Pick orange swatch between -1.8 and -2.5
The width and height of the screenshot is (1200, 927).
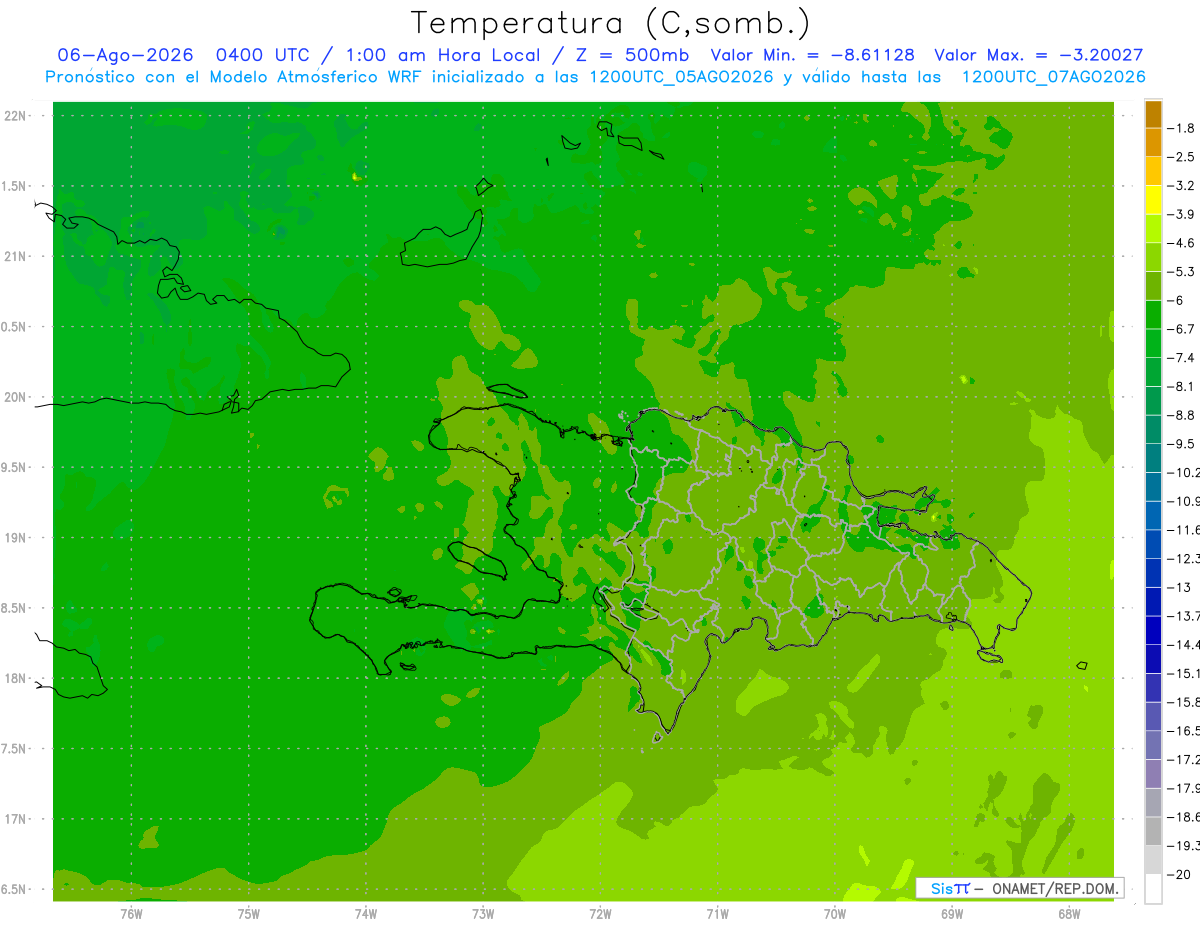tap(1153, 143)
